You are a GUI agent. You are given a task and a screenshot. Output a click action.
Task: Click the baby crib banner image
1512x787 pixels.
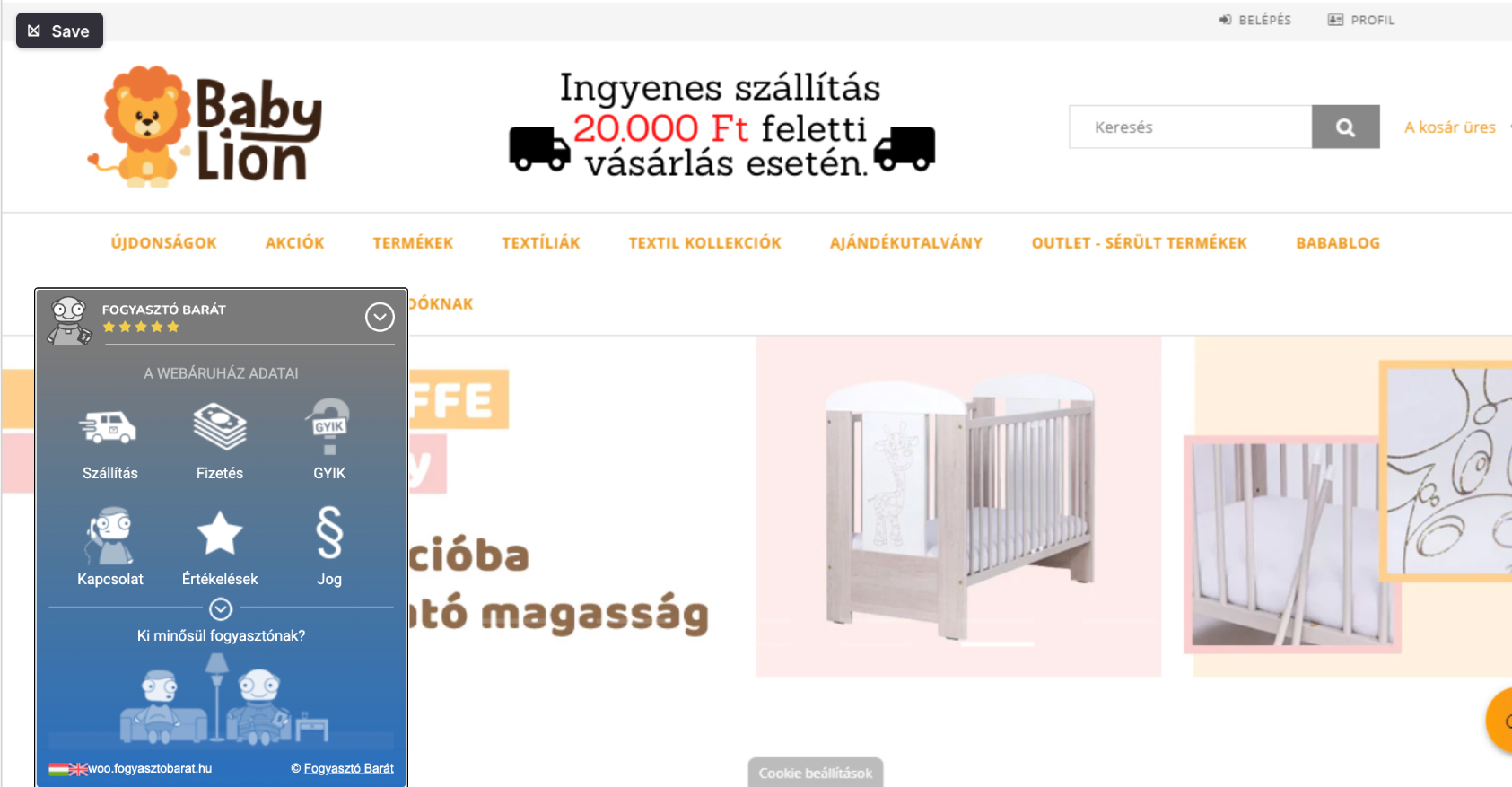pos(958,505)
